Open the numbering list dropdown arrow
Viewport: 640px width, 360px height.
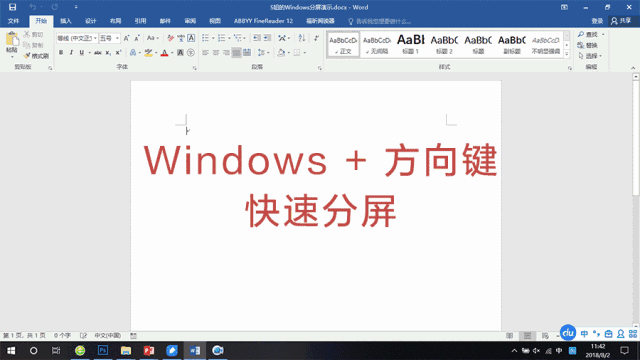pos(229,38)
